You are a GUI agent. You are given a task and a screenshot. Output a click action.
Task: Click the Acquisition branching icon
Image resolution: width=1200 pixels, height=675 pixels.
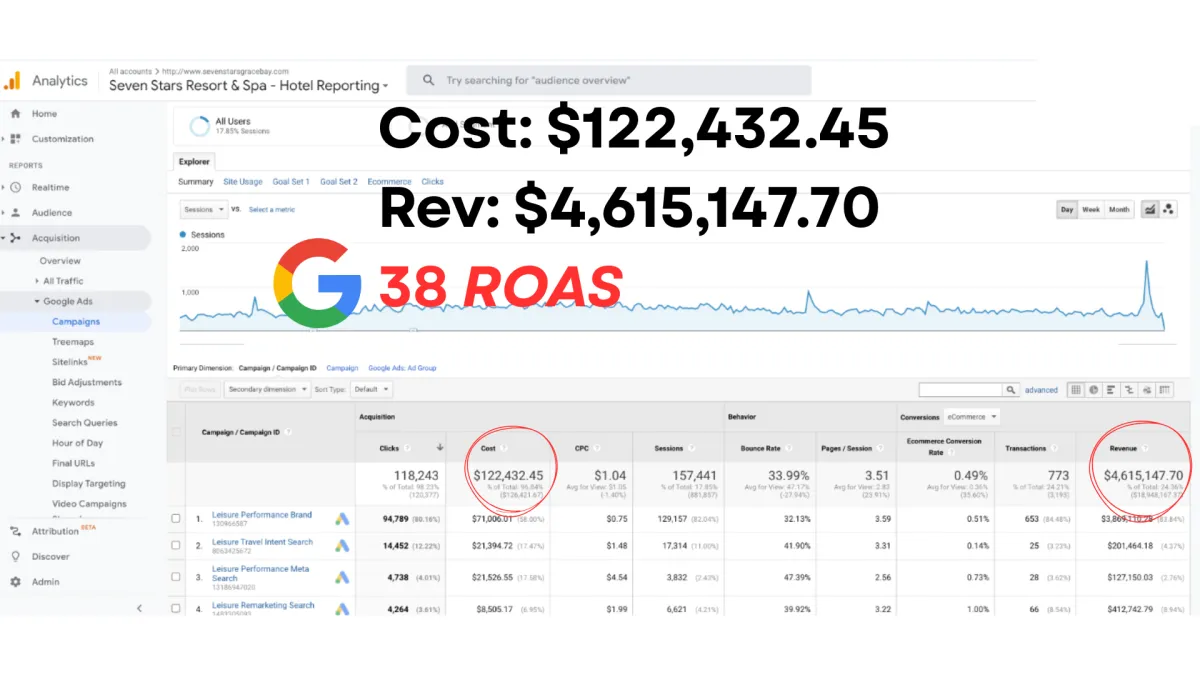pos(16,238)
